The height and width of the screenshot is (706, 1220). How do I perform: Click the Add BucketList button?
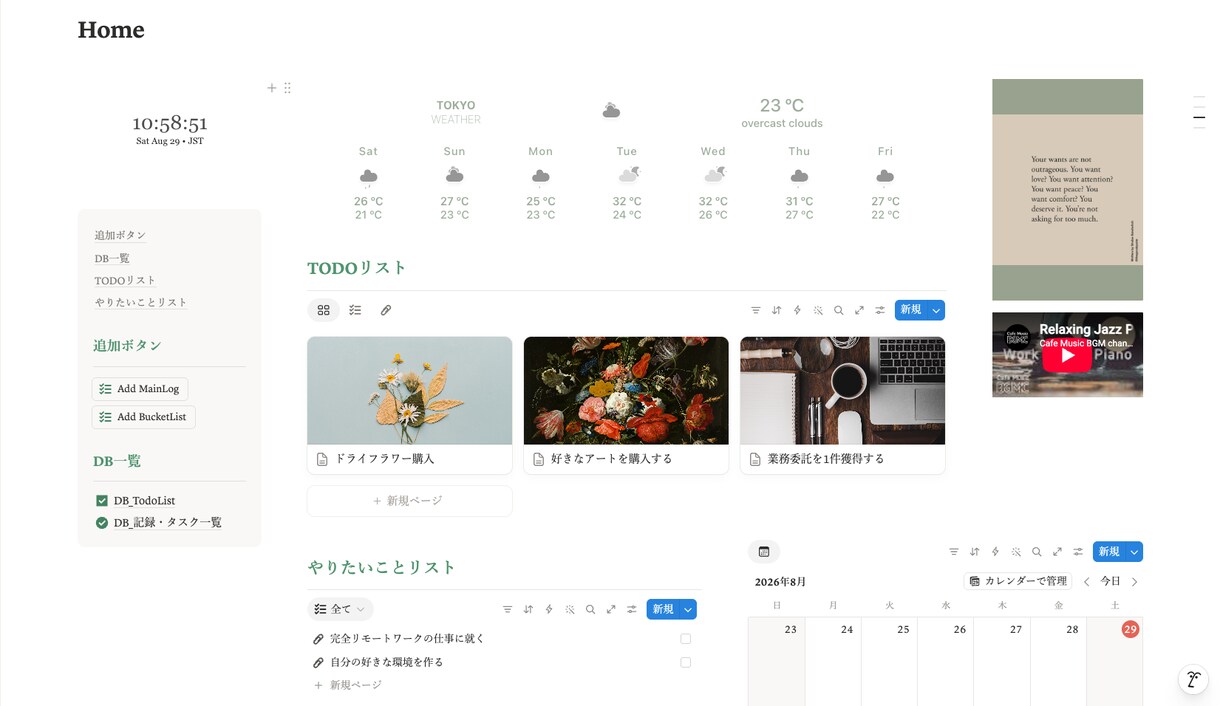[144, 417]
